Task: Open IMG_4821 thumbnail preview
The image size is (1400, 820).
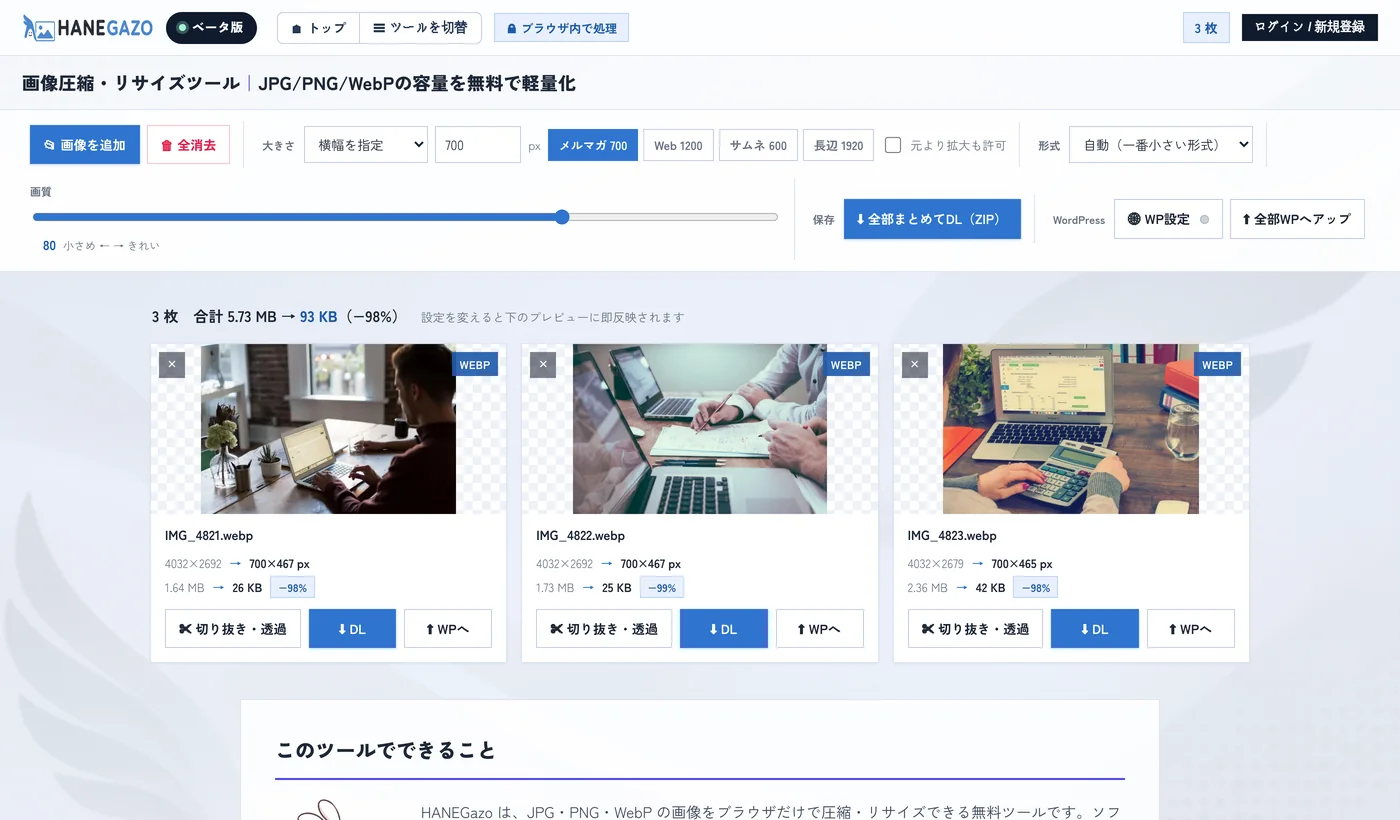Action: [x=328, y=429]
